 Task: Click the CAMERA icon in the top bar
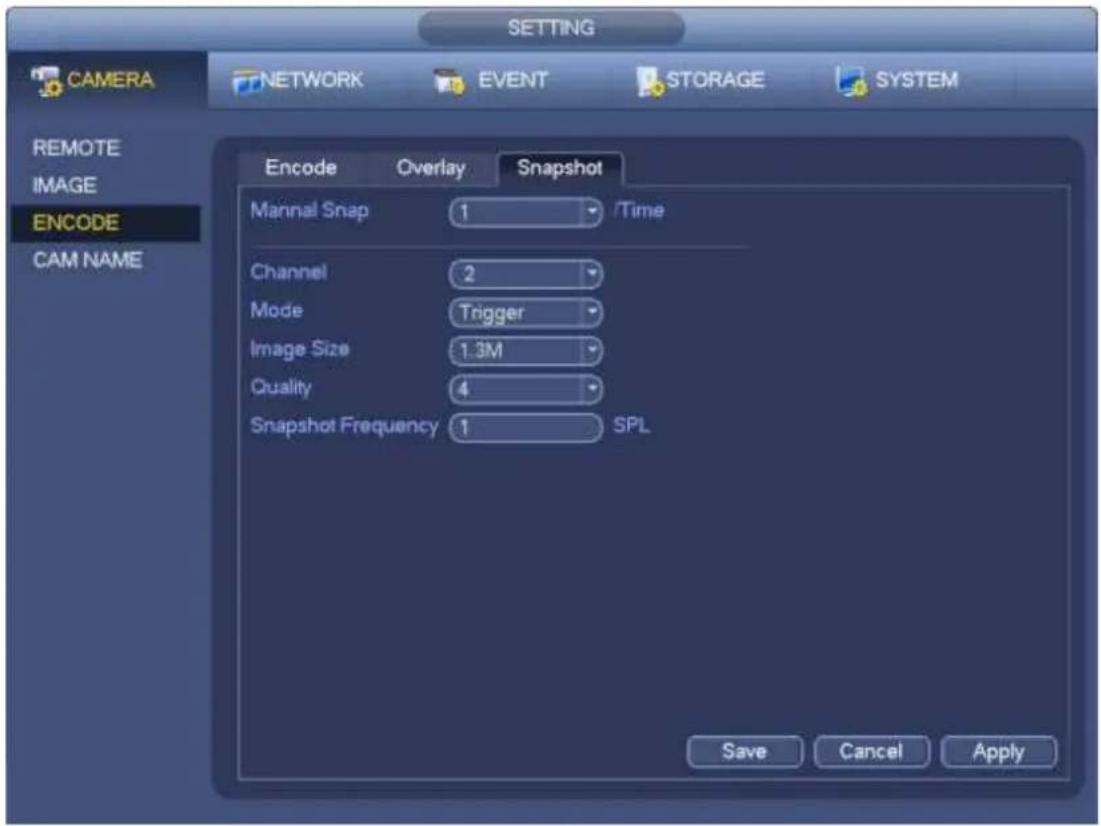click(47, 81)
